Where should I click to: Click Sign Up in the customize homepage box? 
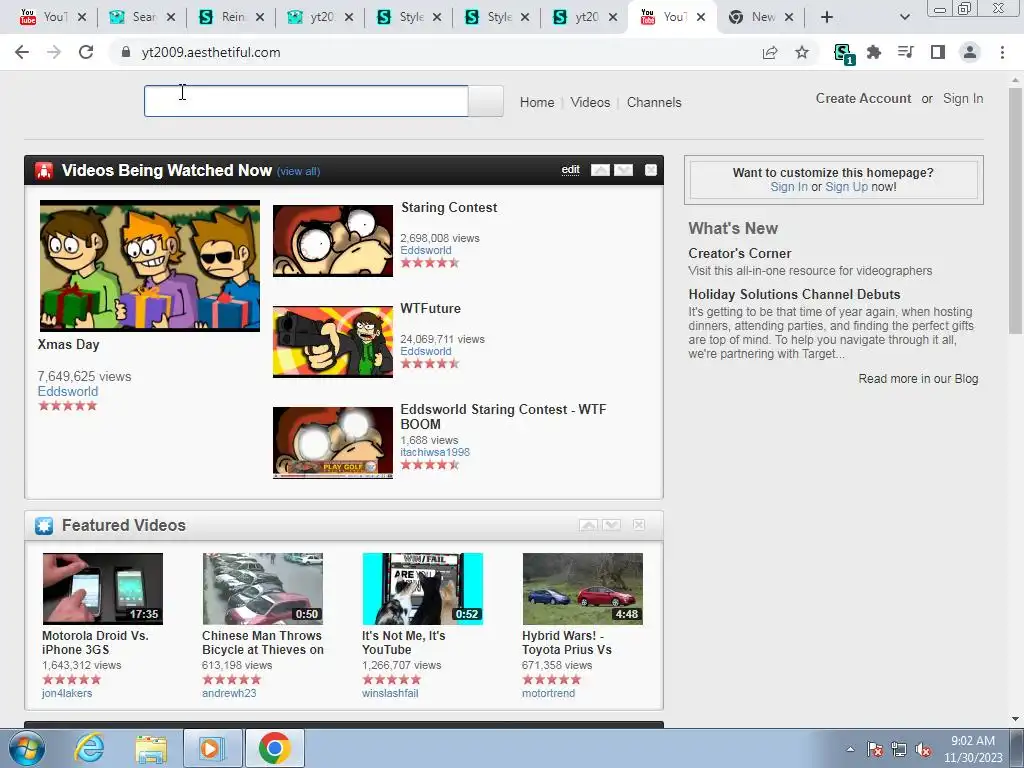click(846, 187)
